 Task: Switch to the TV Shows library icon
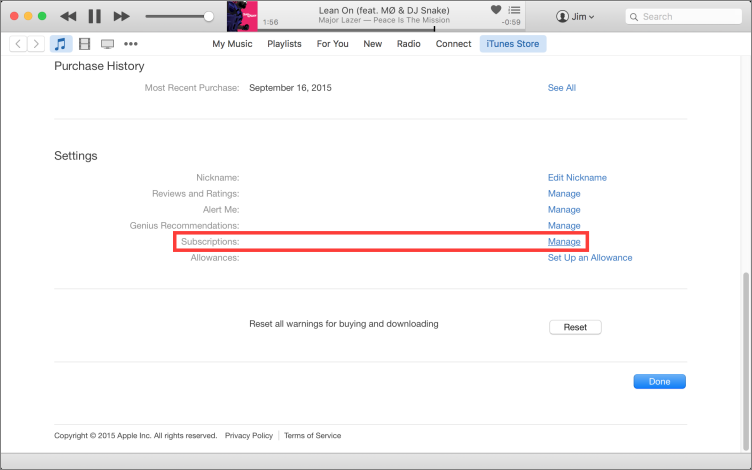[x=107, y=44]
